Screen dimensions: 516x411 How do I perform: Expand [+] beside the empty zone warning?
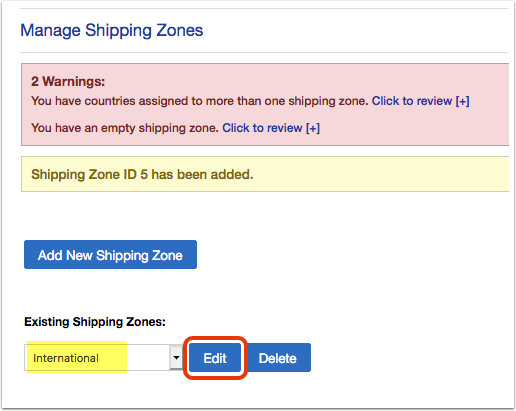[313, 128]
